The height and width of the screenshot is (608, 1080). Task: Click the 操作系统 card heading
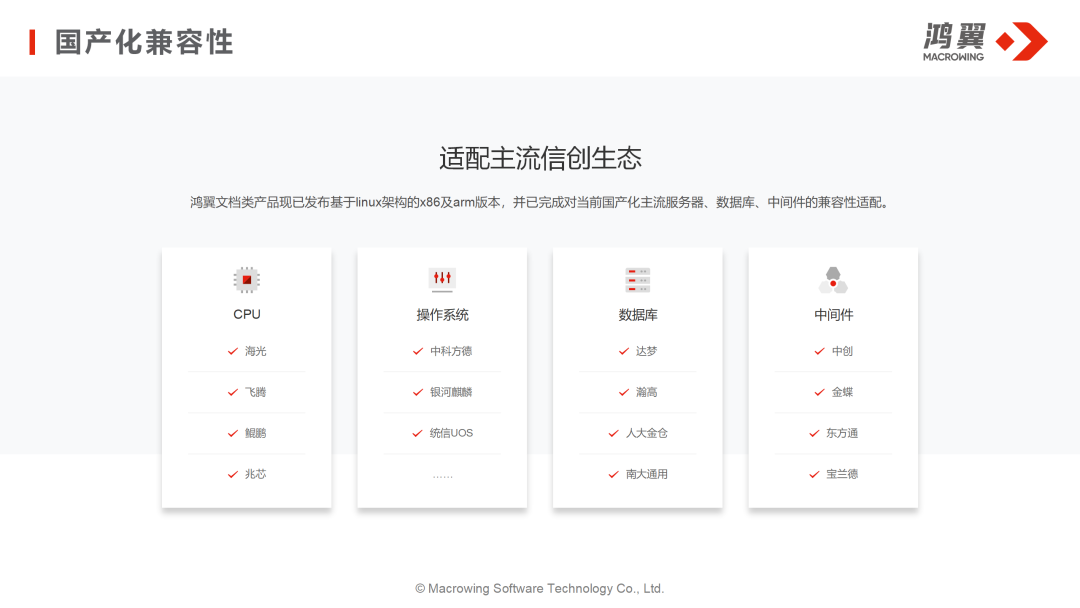(x=442, y=315)
